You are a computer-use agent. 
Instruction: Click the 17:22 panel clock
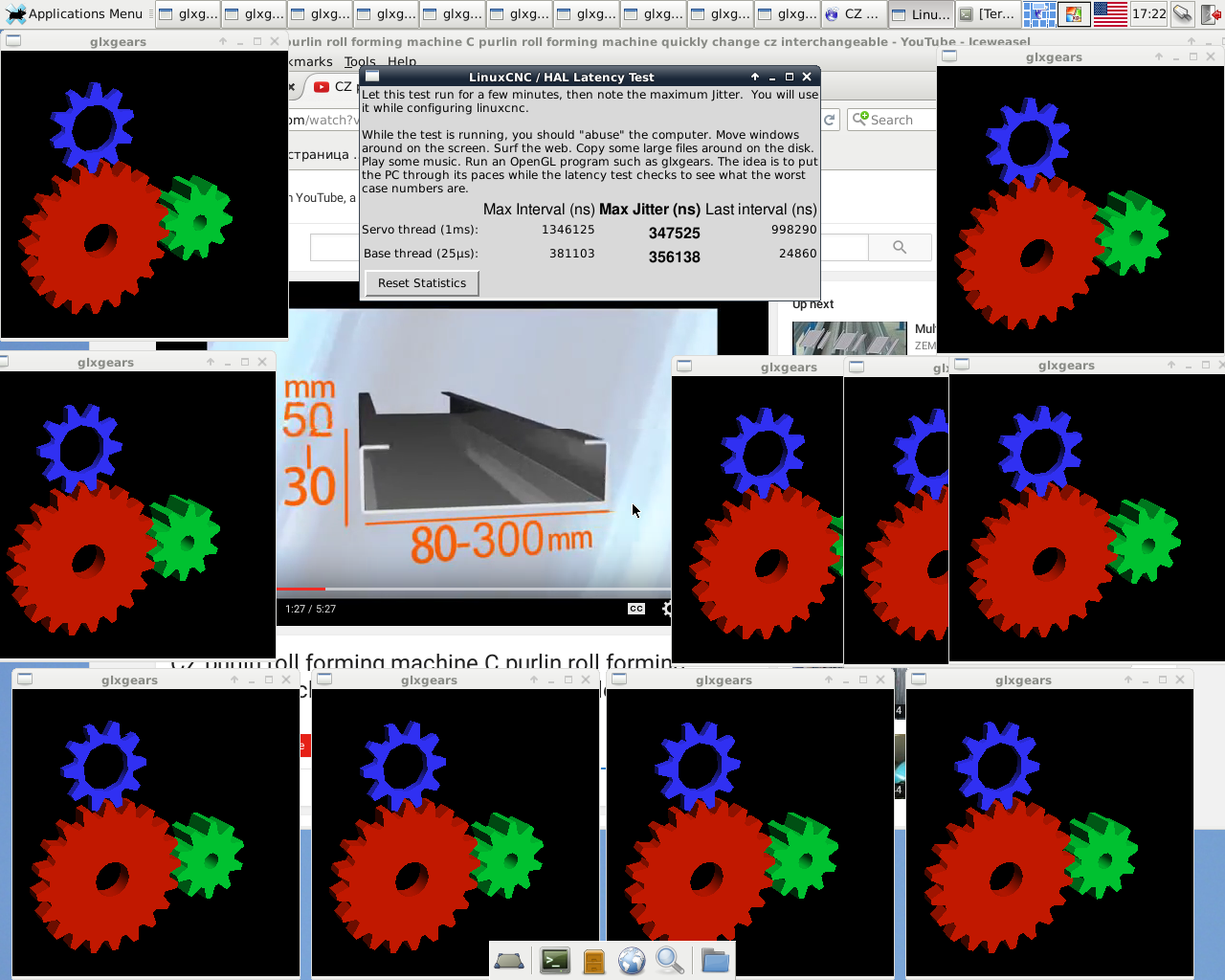(1148, 13)
